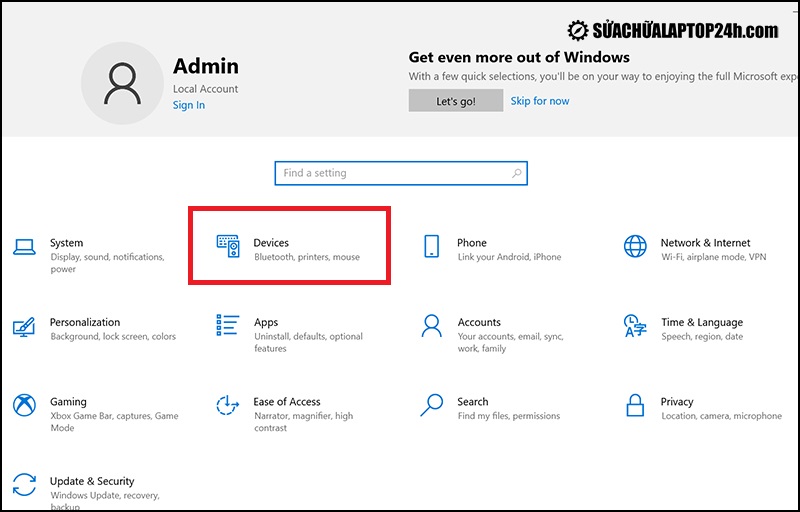Screen dimensions: 800x512
Task: Open Update & Security sync icon
Action: [24, 485]
